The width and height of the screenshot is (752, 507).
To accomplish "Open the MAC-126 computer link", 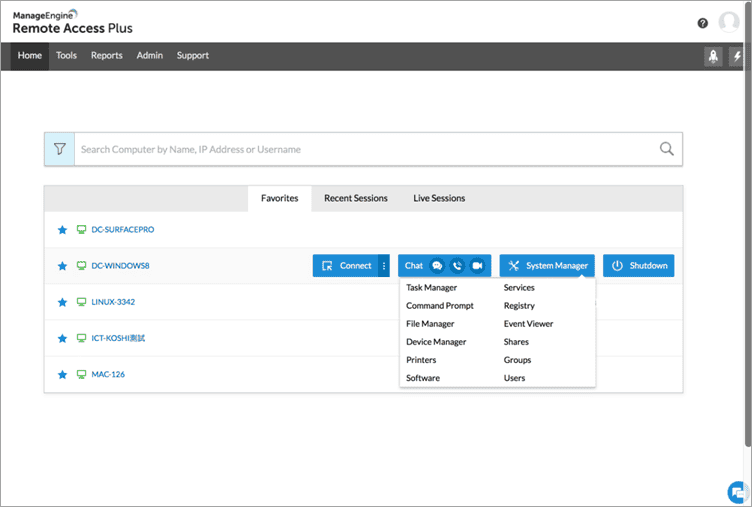I will coord(108,375).
